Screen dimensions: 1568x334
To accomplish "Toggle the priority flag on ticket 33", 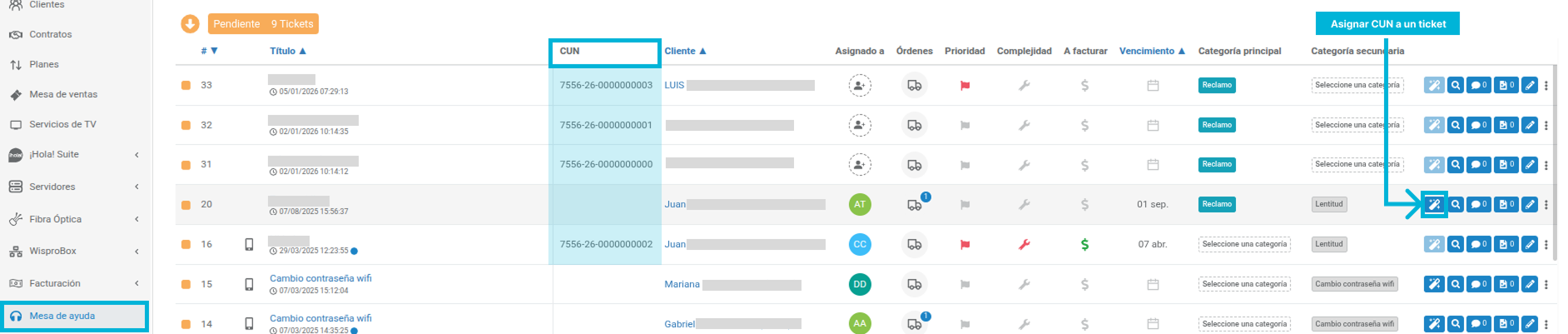I will pyautogui.click(x=965, y=85).
